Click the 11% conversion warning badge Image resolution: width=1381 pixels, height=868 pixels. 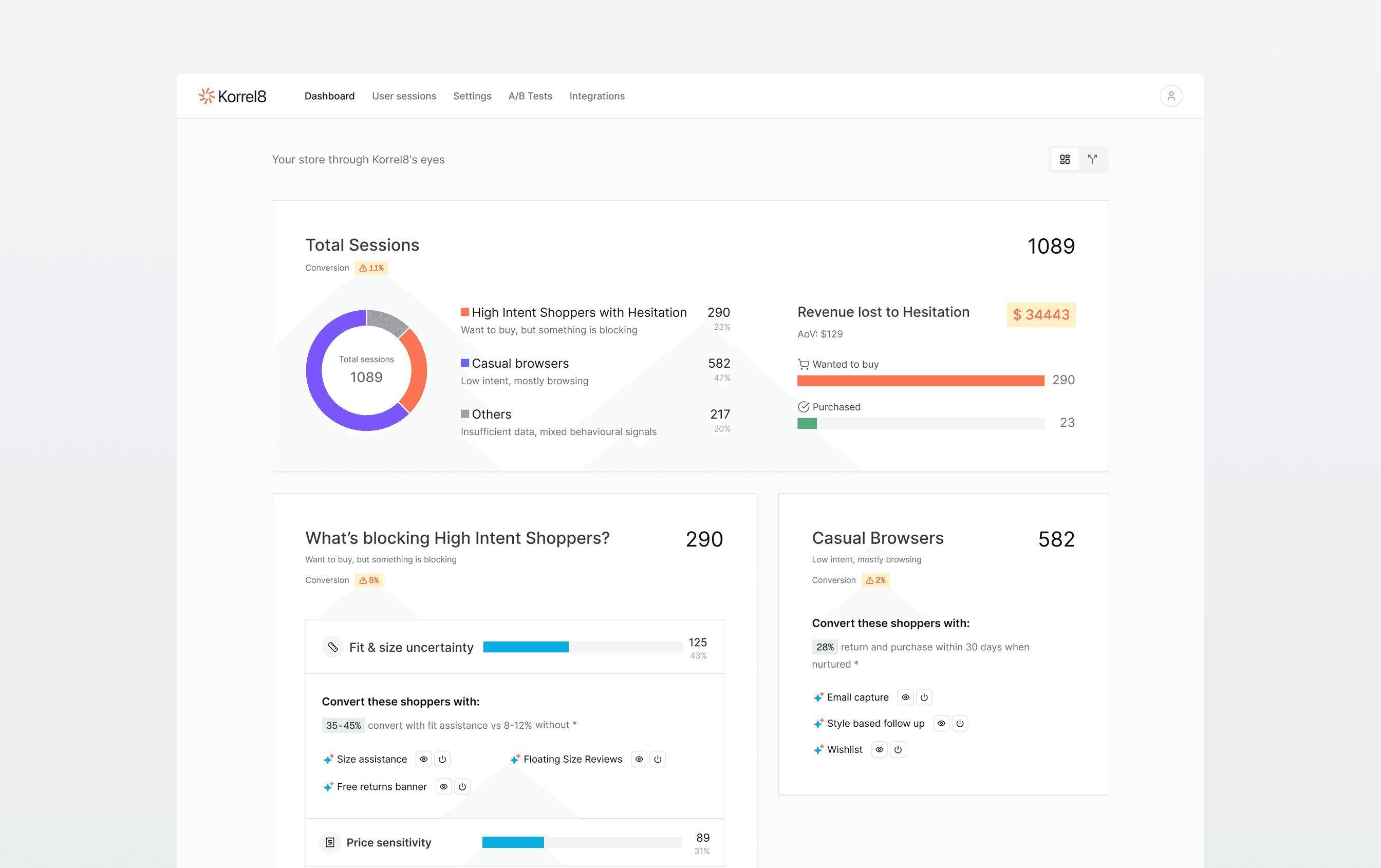coord(371,268)
